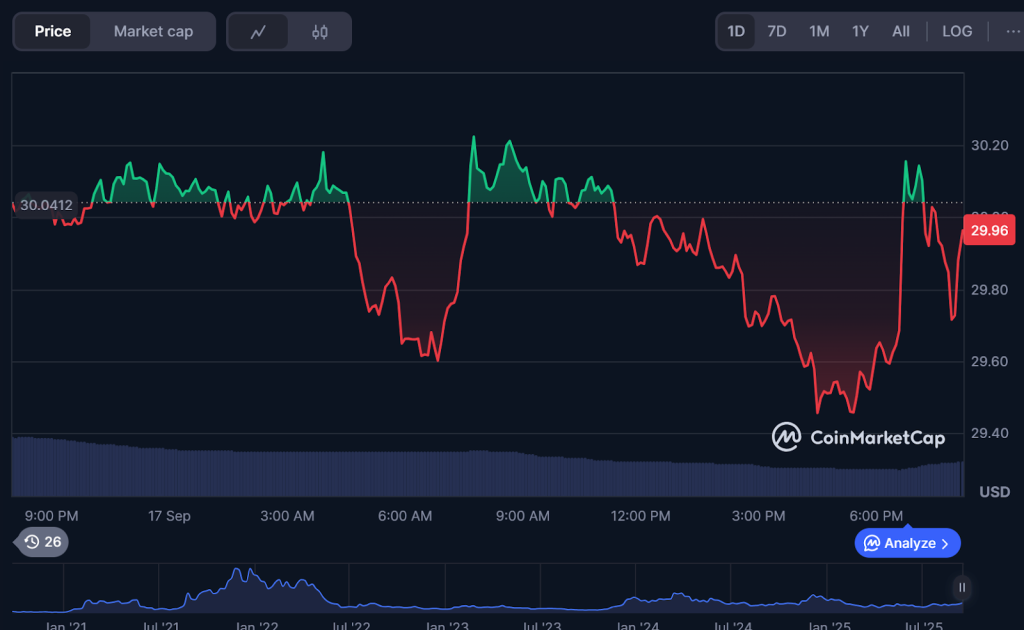Click the 29.96 current price label

[x=988, y=231]
